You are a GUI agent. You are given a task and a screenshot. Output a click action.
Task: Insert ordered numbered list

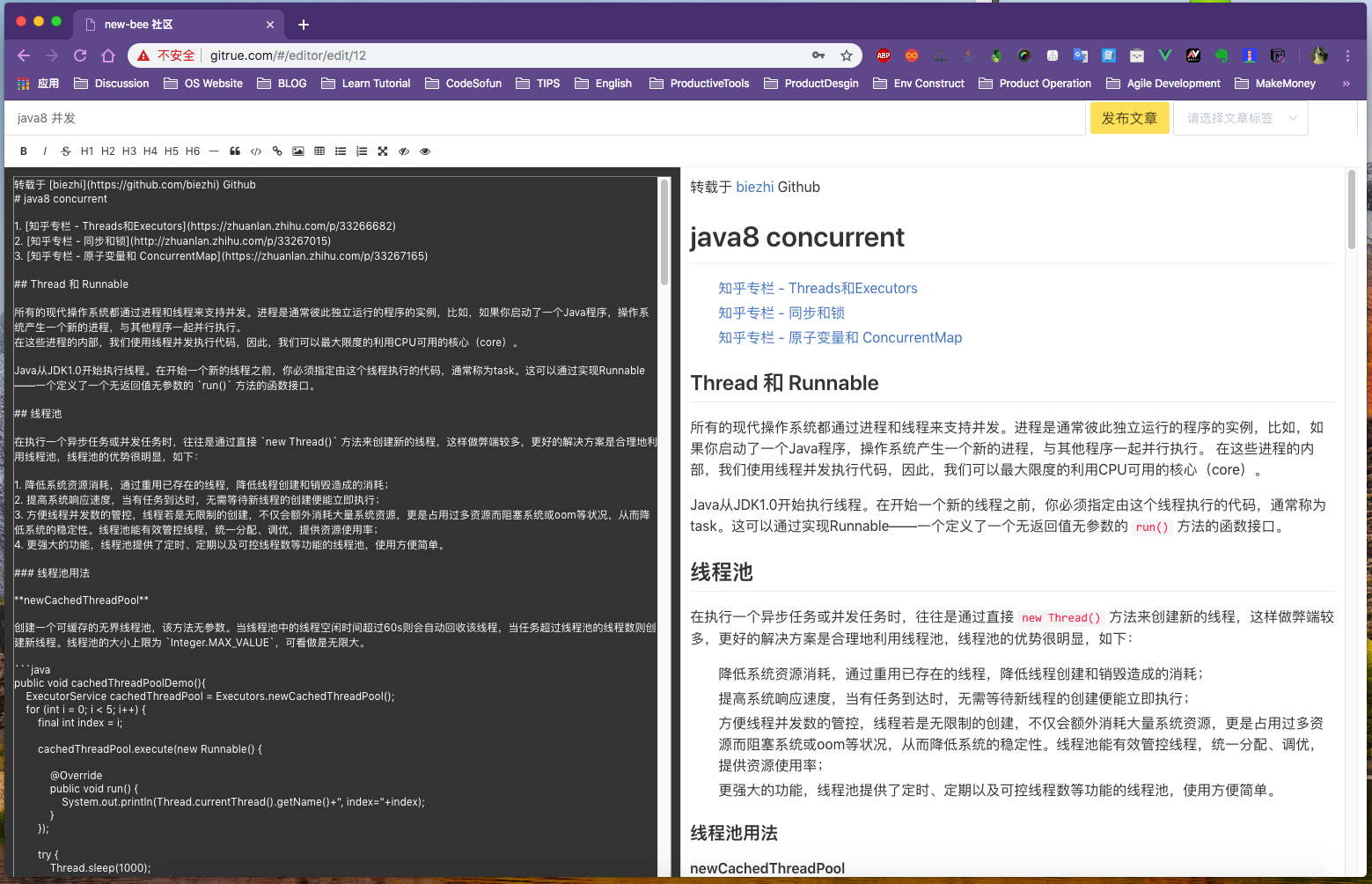[362, 151]
